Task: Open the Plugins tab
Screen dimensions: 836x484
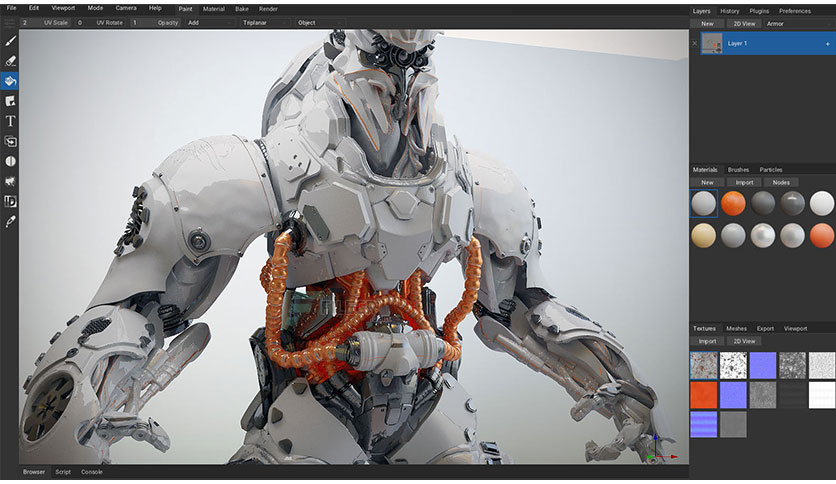Action: pos(759,11)
